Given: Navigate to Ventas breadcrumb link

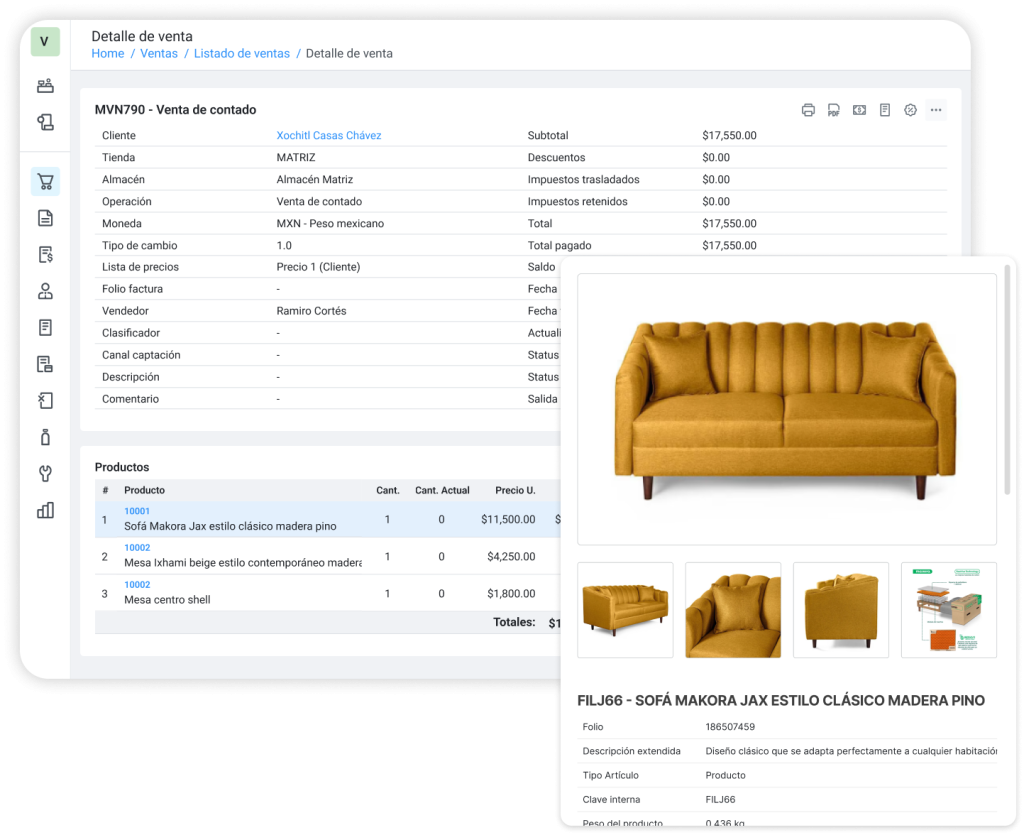Looking at the screenshot, I should tap(159, 54).
